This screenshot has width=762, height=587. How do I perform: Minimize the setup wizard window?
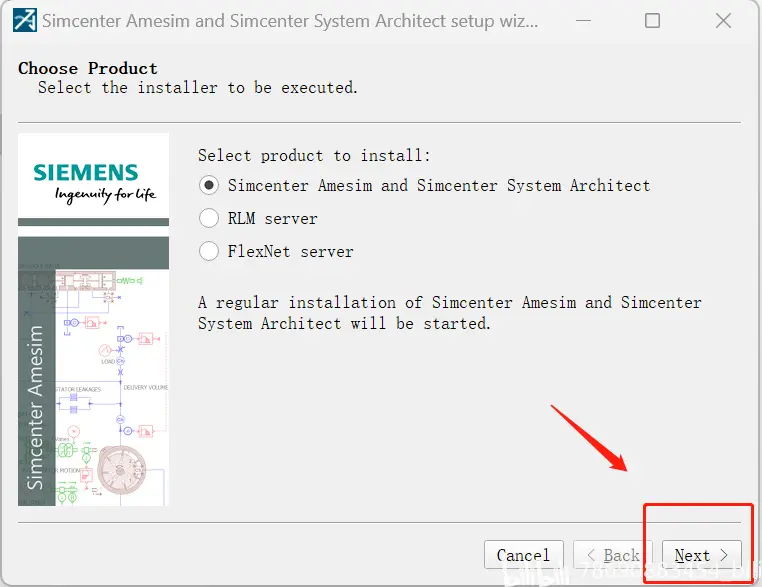pos(583,20)
